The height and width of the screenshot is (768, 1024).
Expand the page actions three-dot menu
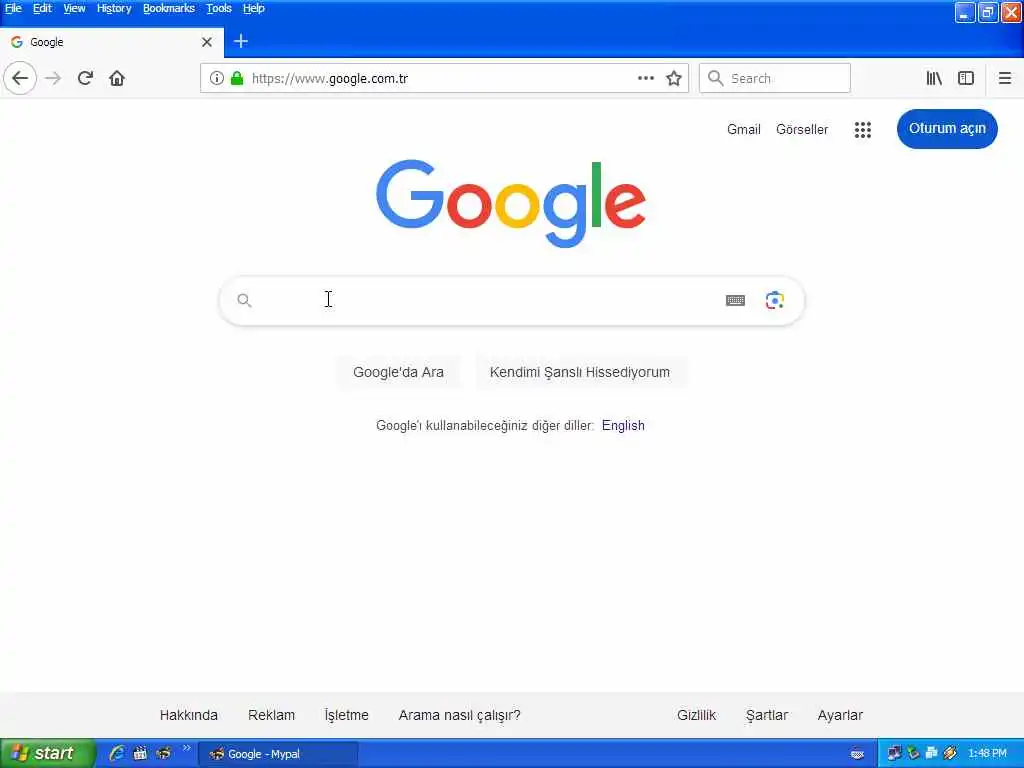(646, 78)
